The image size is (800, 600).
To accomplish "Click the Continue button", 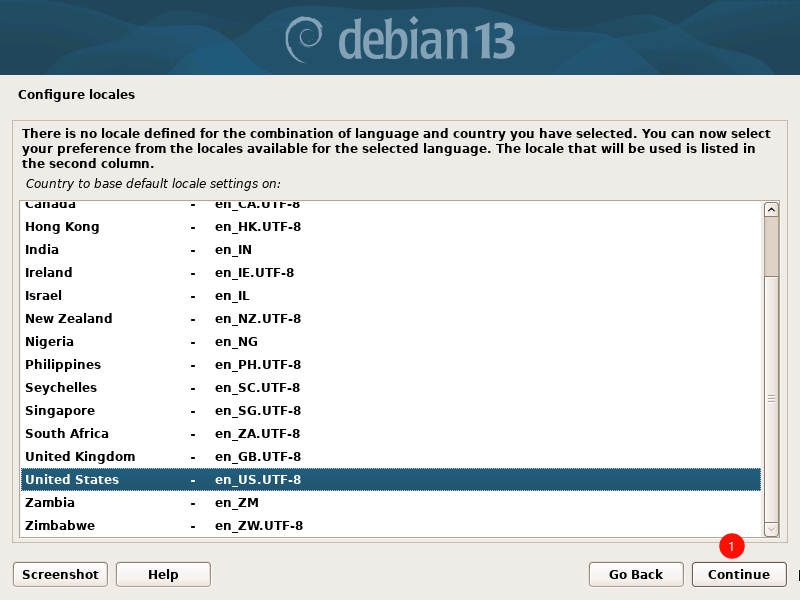I will point(739,574).
